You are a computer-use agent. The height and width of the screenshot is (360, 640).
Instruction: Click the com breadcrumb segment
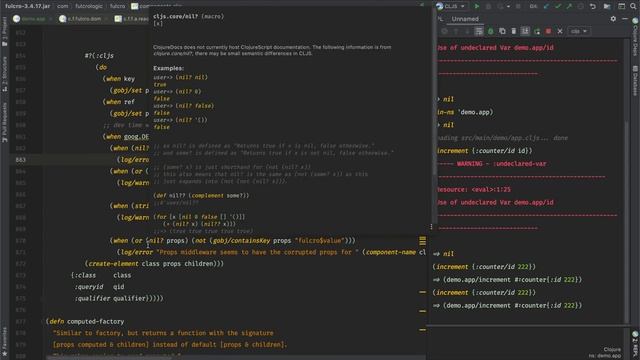pos(62,6)
